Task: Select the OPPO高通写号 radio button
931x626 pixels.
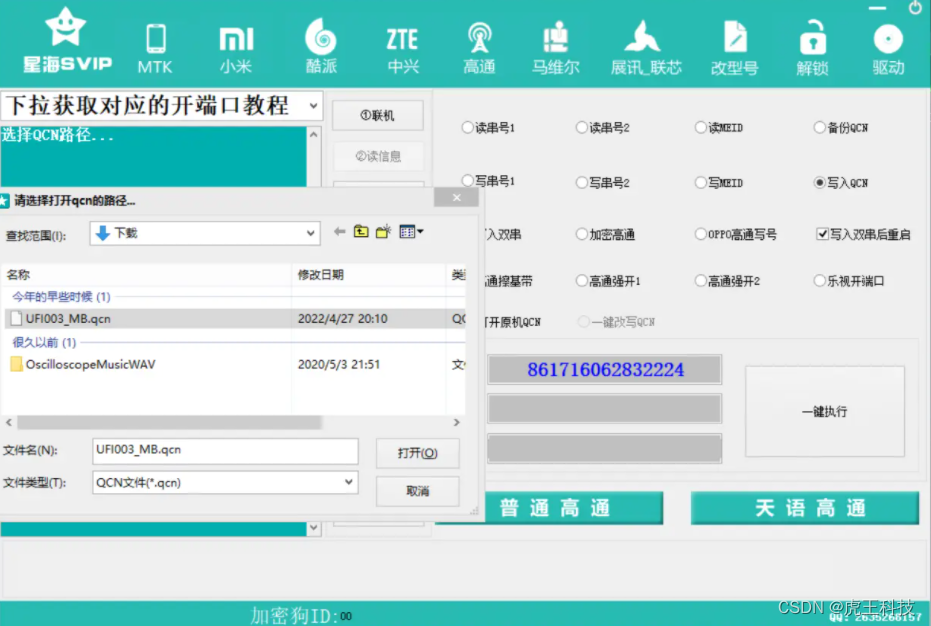Action: (x=701, y=234)
